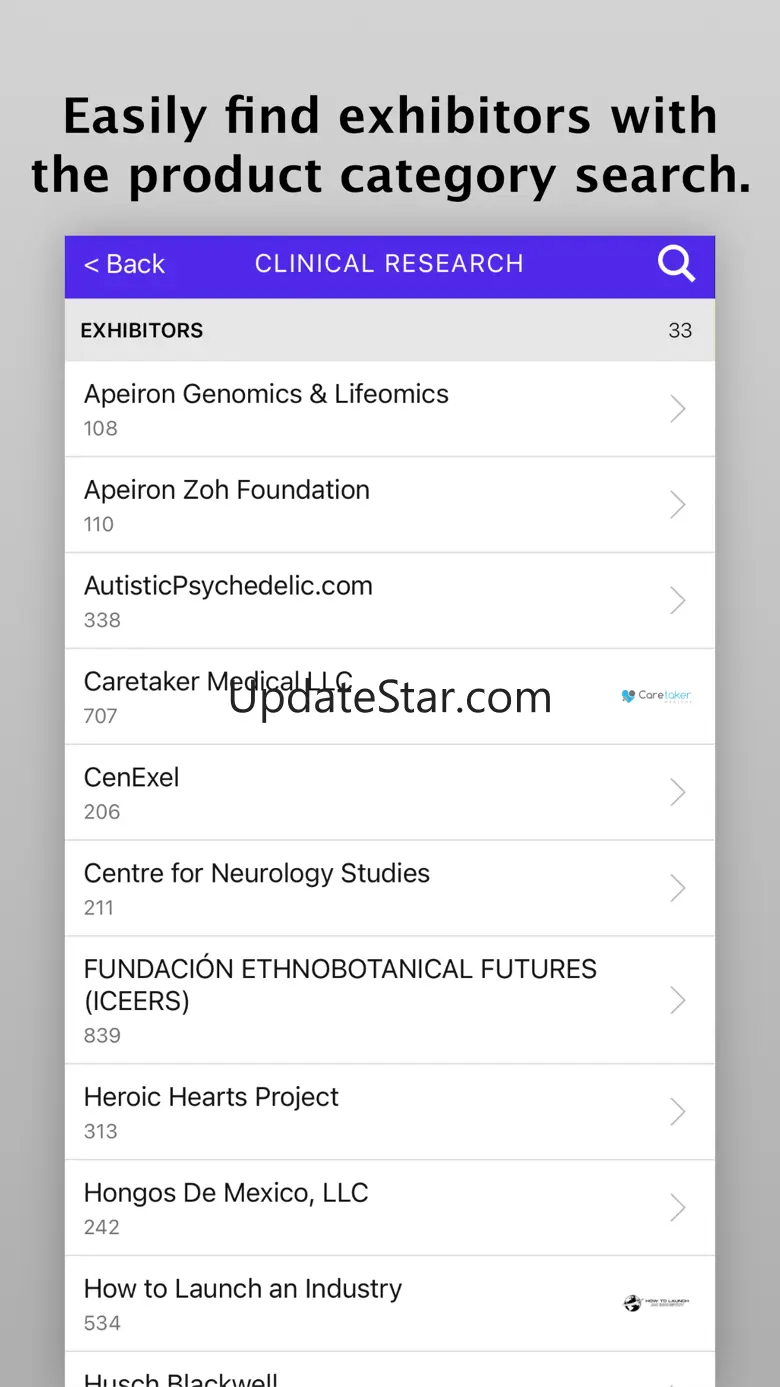Image resolution: width=780 pixels, height=1387 pixels.
Task: Click chevron for AutisticPsychedelic.com row
Action: point(678,600)
